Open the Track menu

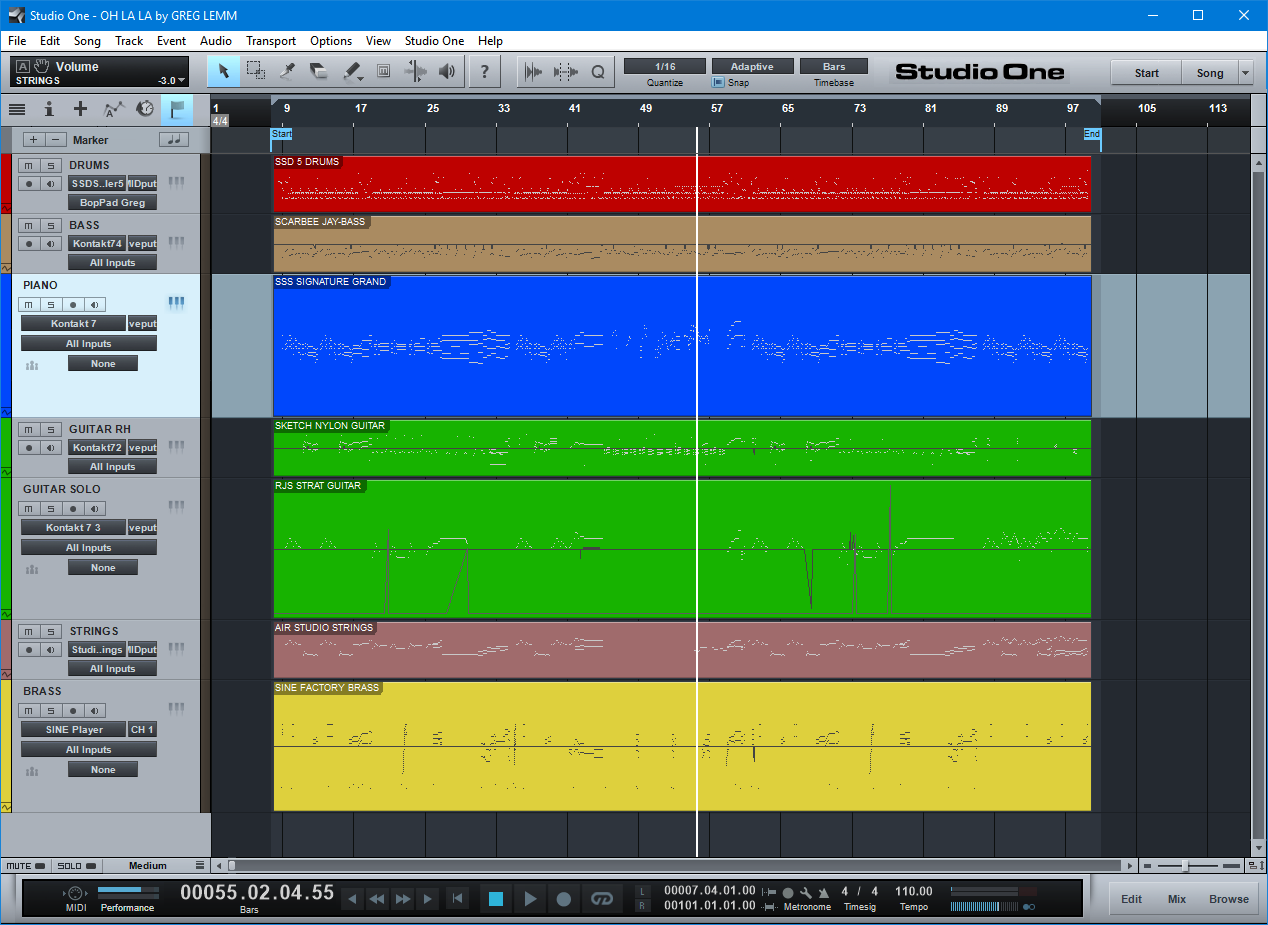pyautogui.click(x=129, y=41)
